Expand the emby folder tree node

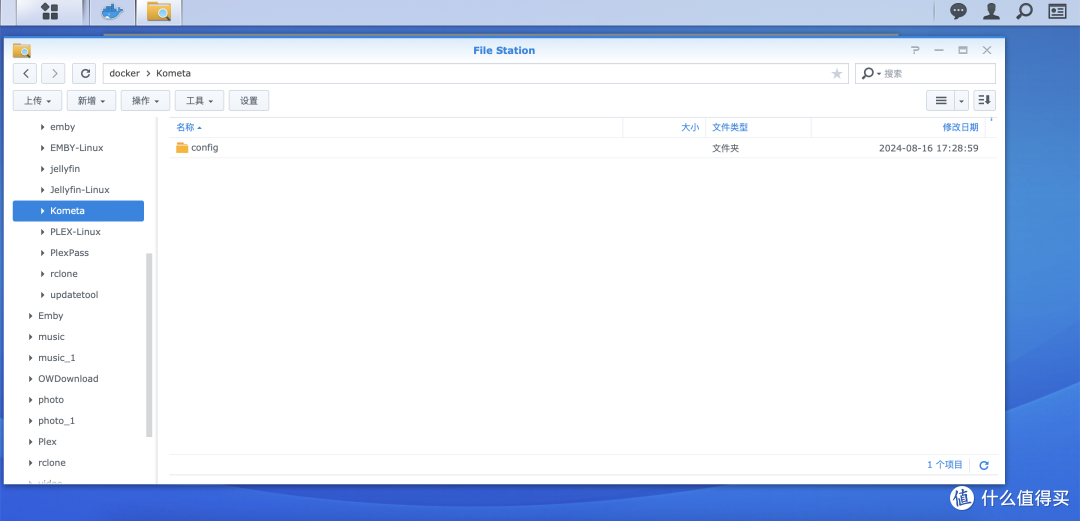tap(42, 127)
